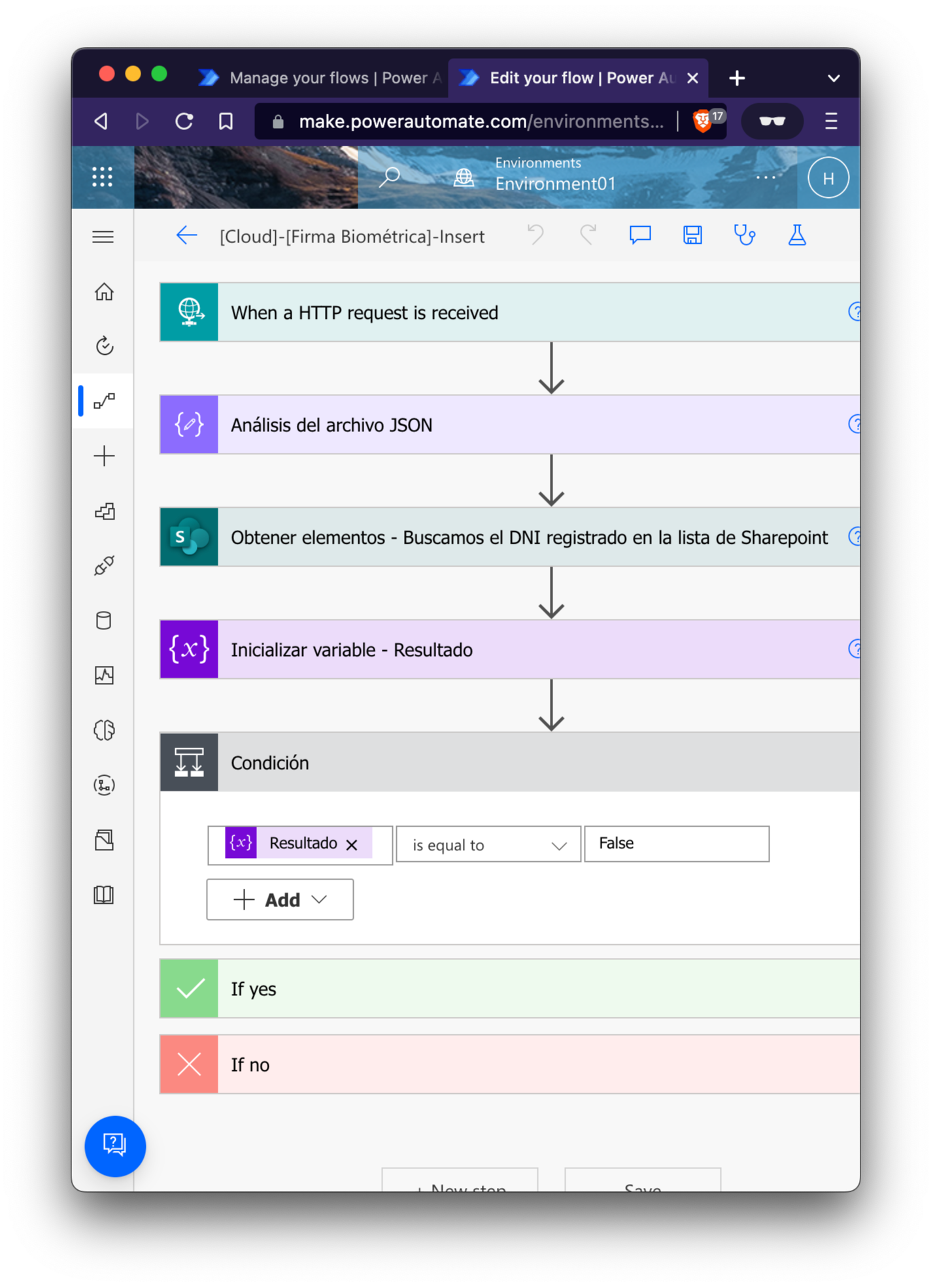Open the 'is equal to' operator dropdown
The height and width of the screenshot is (1288, 933).
pyautogui.click(x=488, y=844)
